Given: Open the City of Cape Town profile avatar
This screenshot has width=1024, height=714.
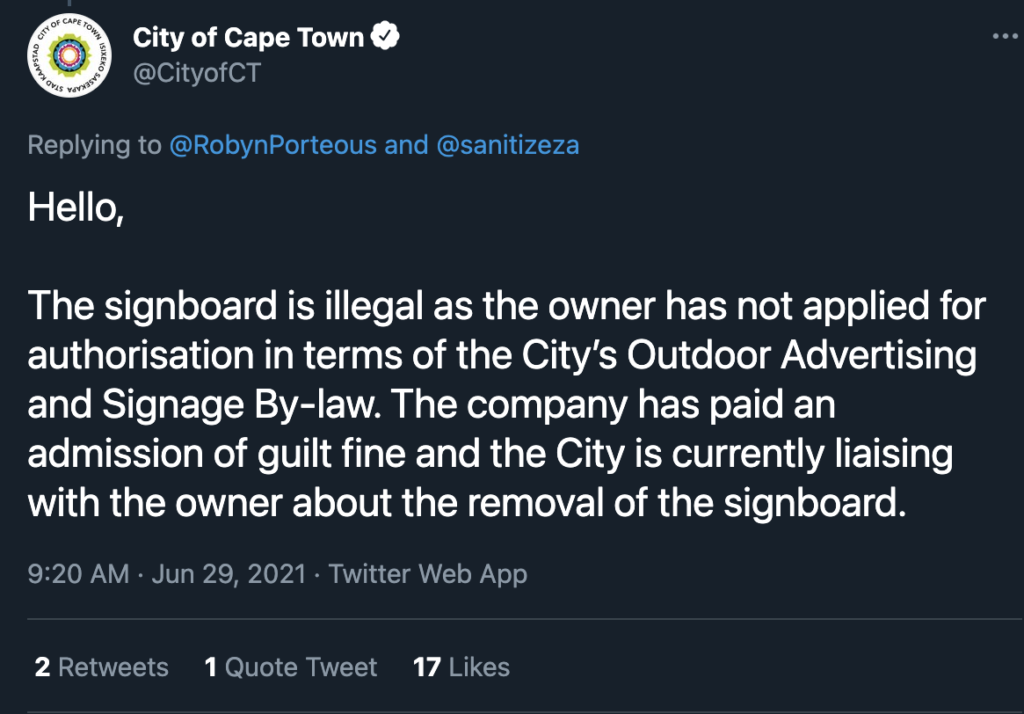Looking at the screenshot, I should click(69, 56).
